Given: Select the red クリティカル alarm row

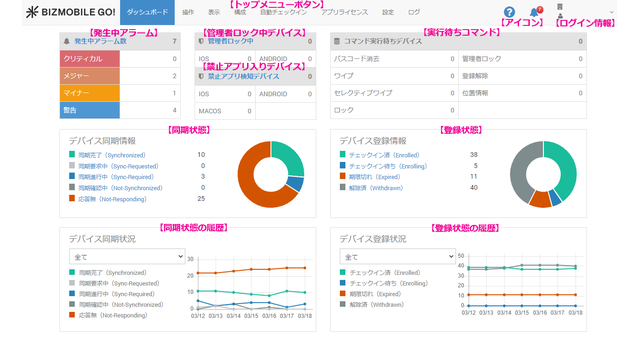Looking at the screenshot, I should pos(120,59).
